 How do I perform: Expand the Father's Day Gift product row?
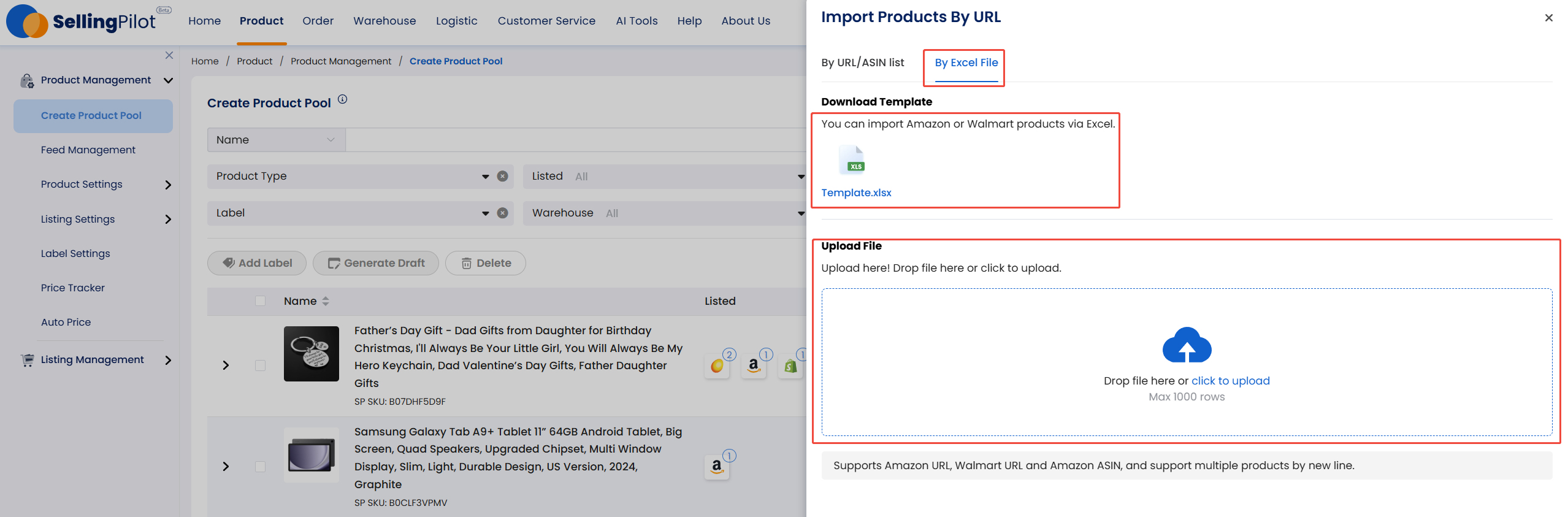[x=226, y=366]
